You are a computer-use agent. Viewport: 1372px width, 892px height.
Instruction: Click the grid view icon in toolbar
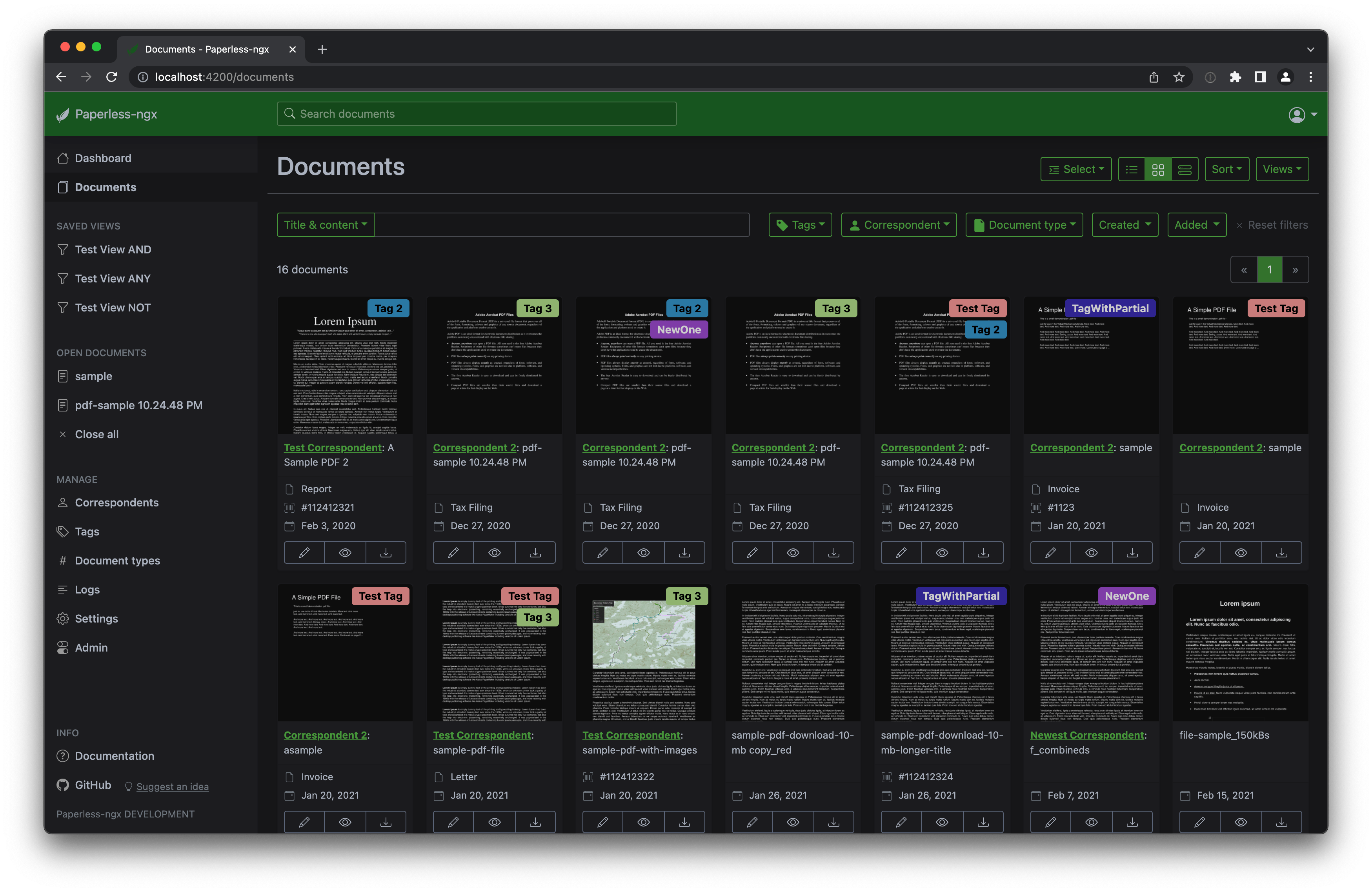click(1158, 168)
